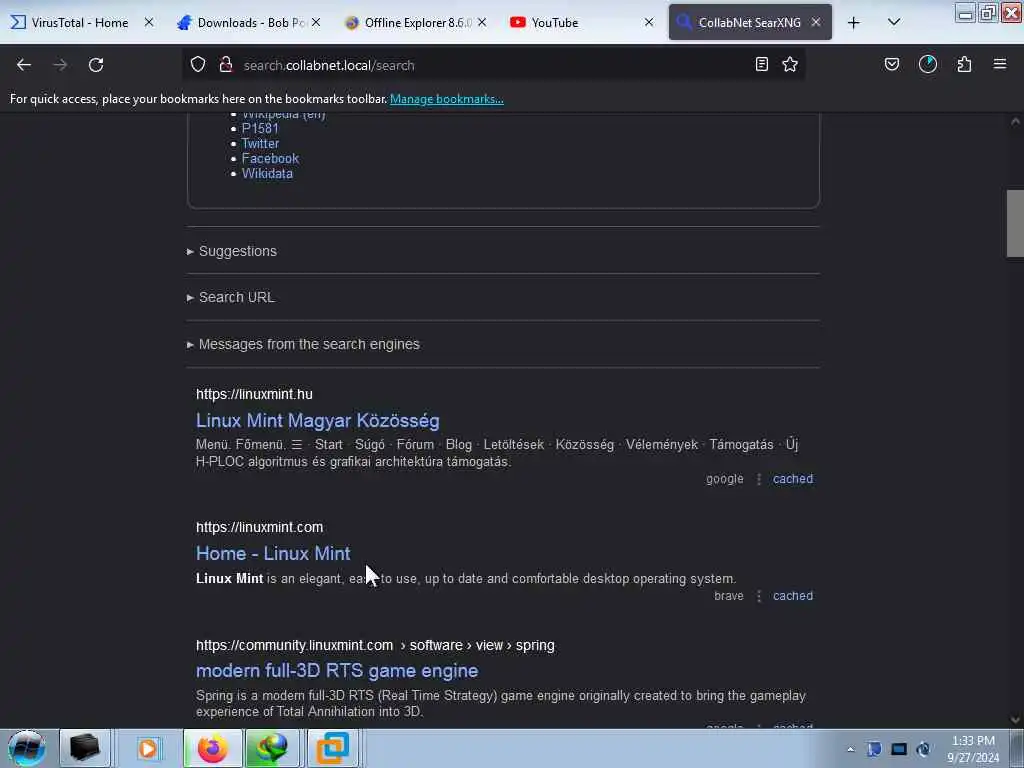Open the P1581 link
Image resolution: width=1024 pixels, height=768 pixels.
[x=260, y=129]
